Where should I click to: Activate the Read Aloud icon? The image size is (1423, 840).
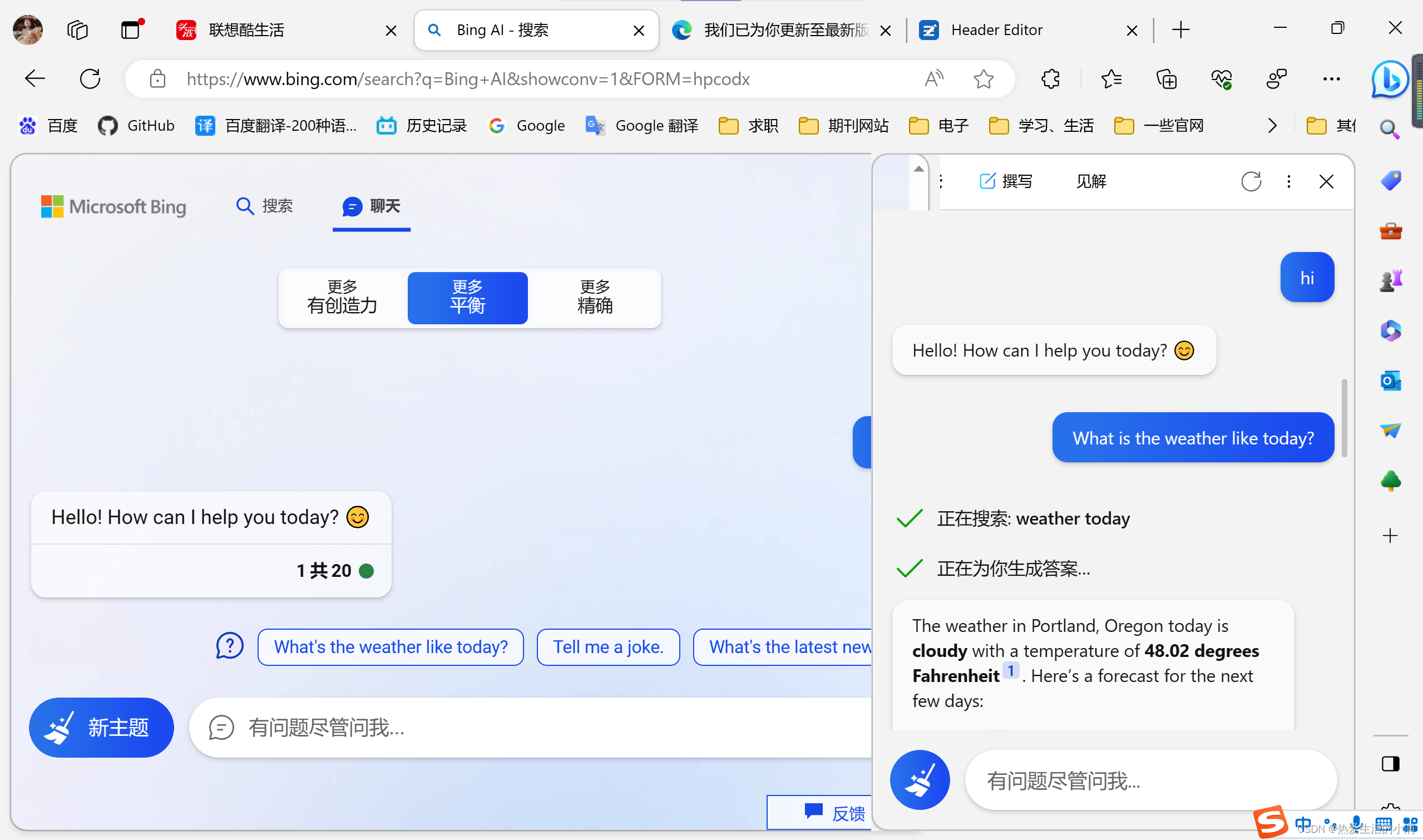[x=933, y=78]
